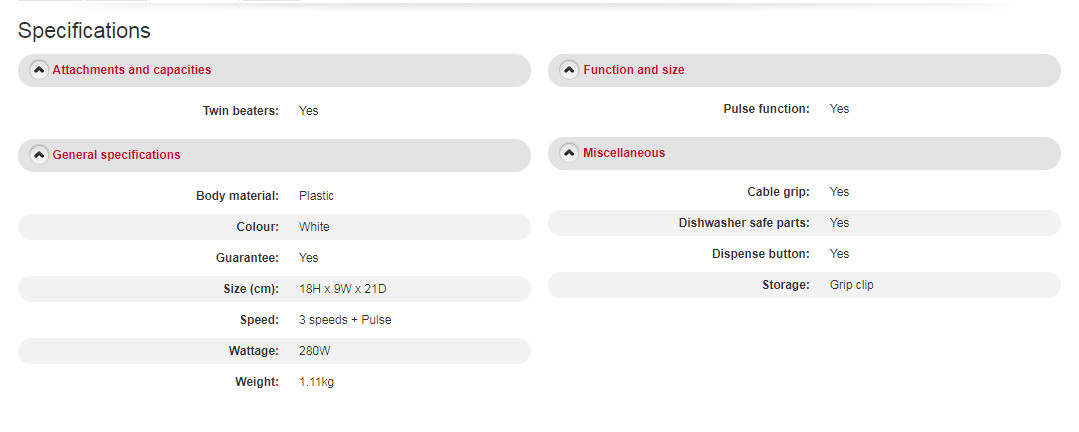This screenshot has height=432, width=1079.
Task: Click the size value "18H x 9W x 21D"
Action: 344,289
